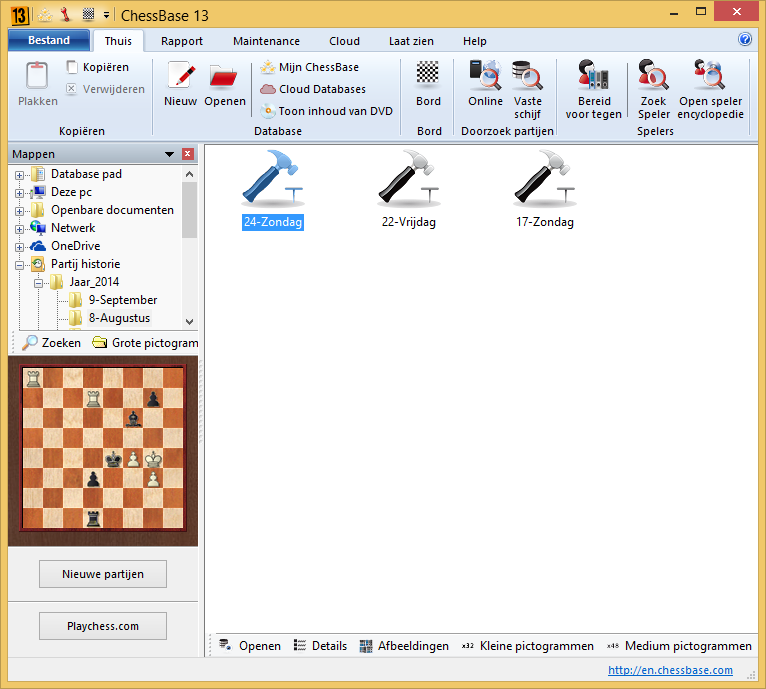766x689 pixels.
Task: Open speler encyclopedie
Action: [x=710, y=89]
